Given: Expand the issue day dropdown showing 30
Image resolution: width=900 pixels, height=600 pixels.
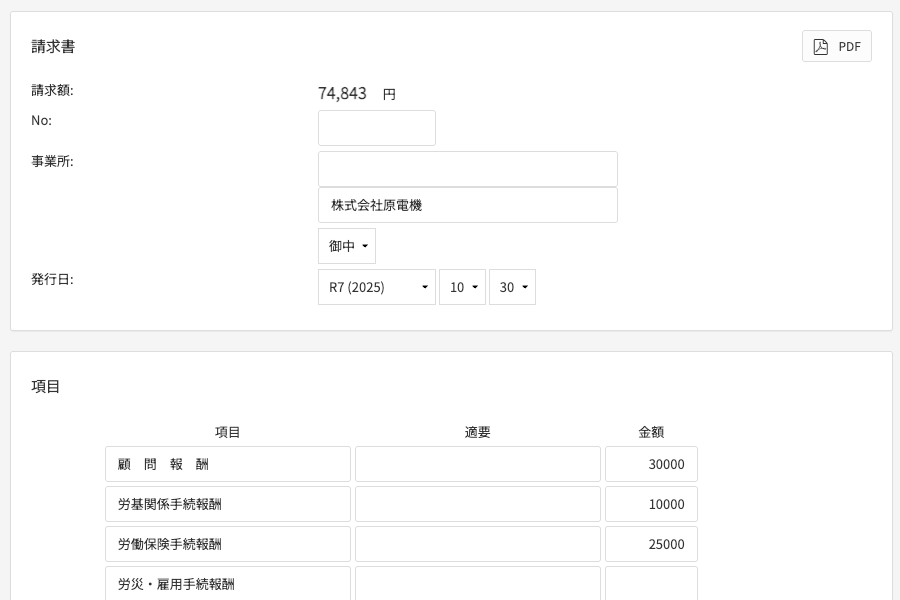Looking at the screenshot, I should [x=512, y=287].
